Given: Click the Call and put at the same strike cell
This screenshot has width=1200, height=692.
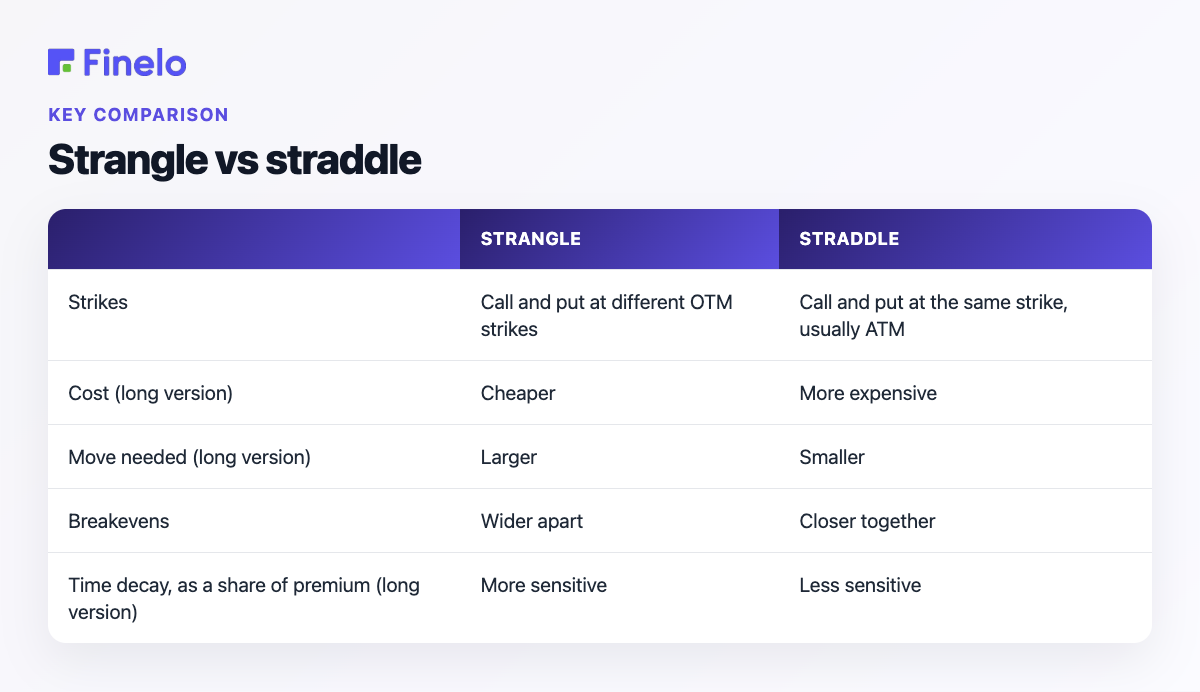Looking at the screenshot, I should 933,315.
